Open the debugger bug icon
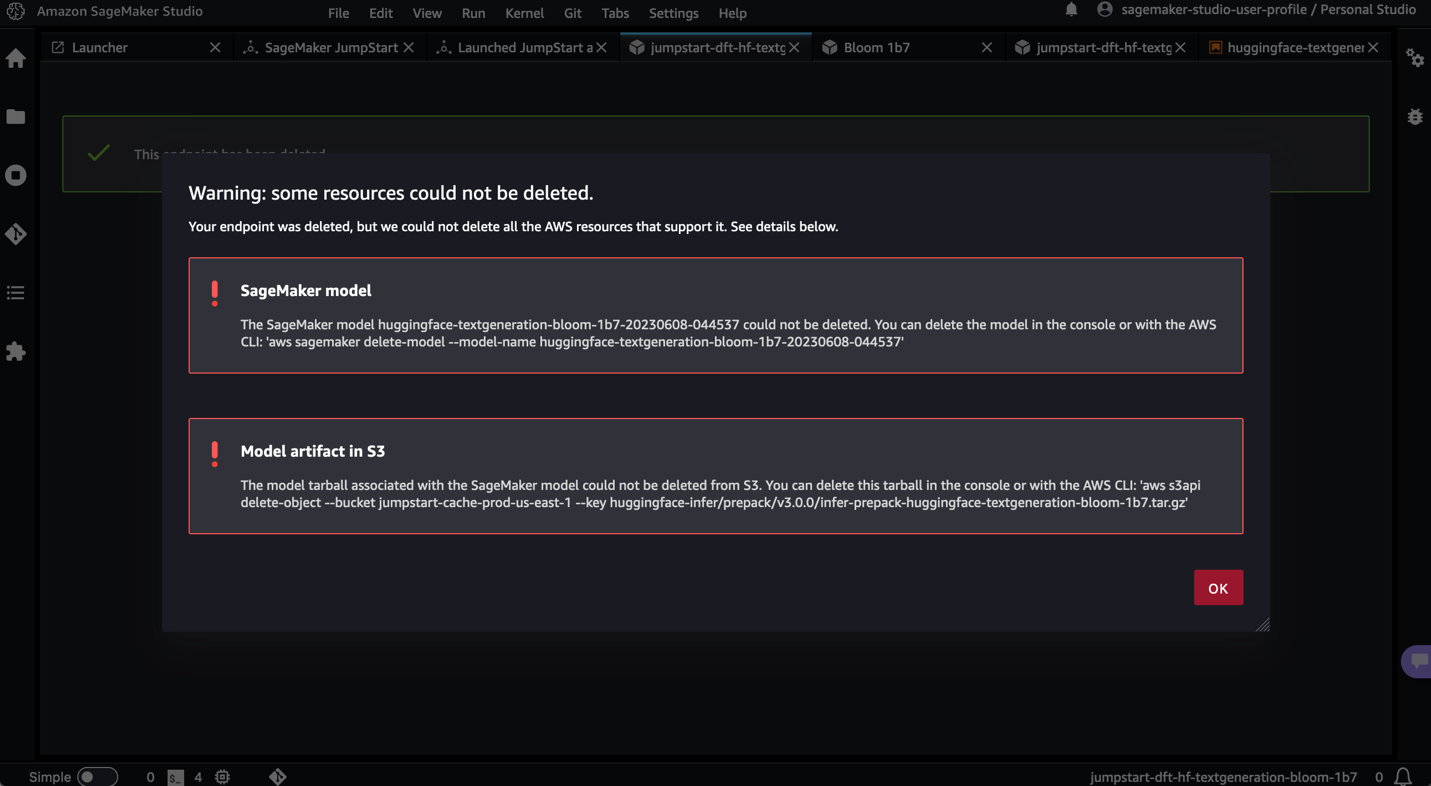 [1415, 117]
